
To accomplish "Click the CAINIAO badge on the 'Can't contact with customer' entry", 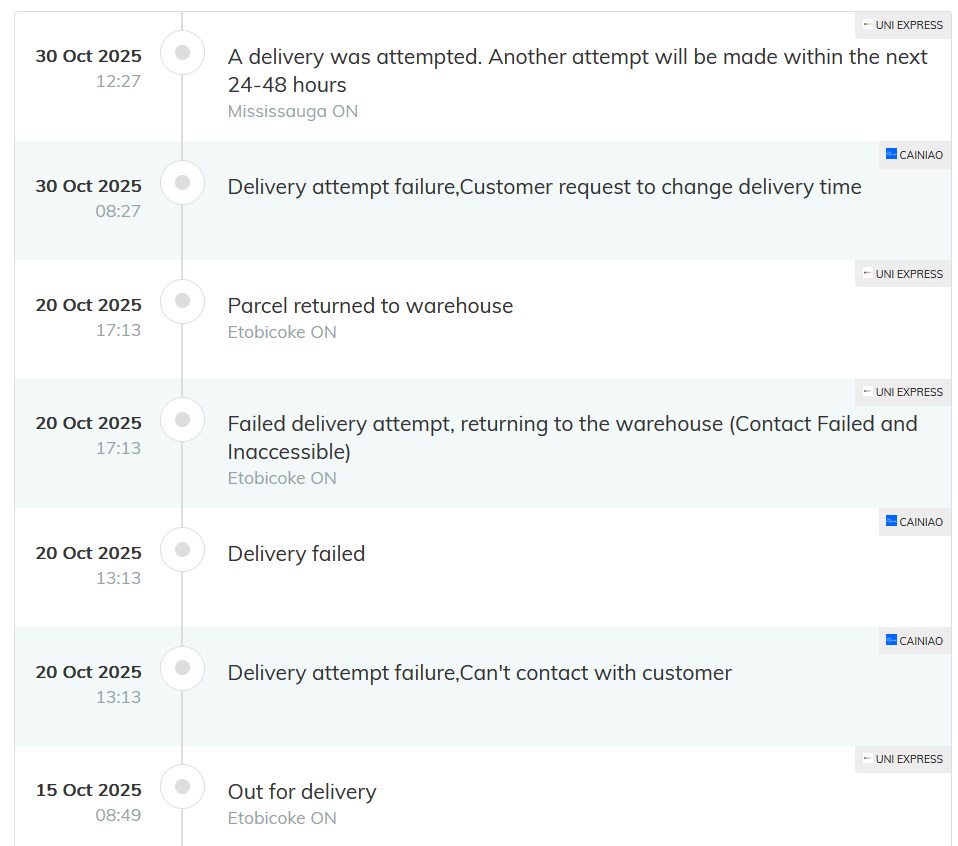I will coord(914,641).
